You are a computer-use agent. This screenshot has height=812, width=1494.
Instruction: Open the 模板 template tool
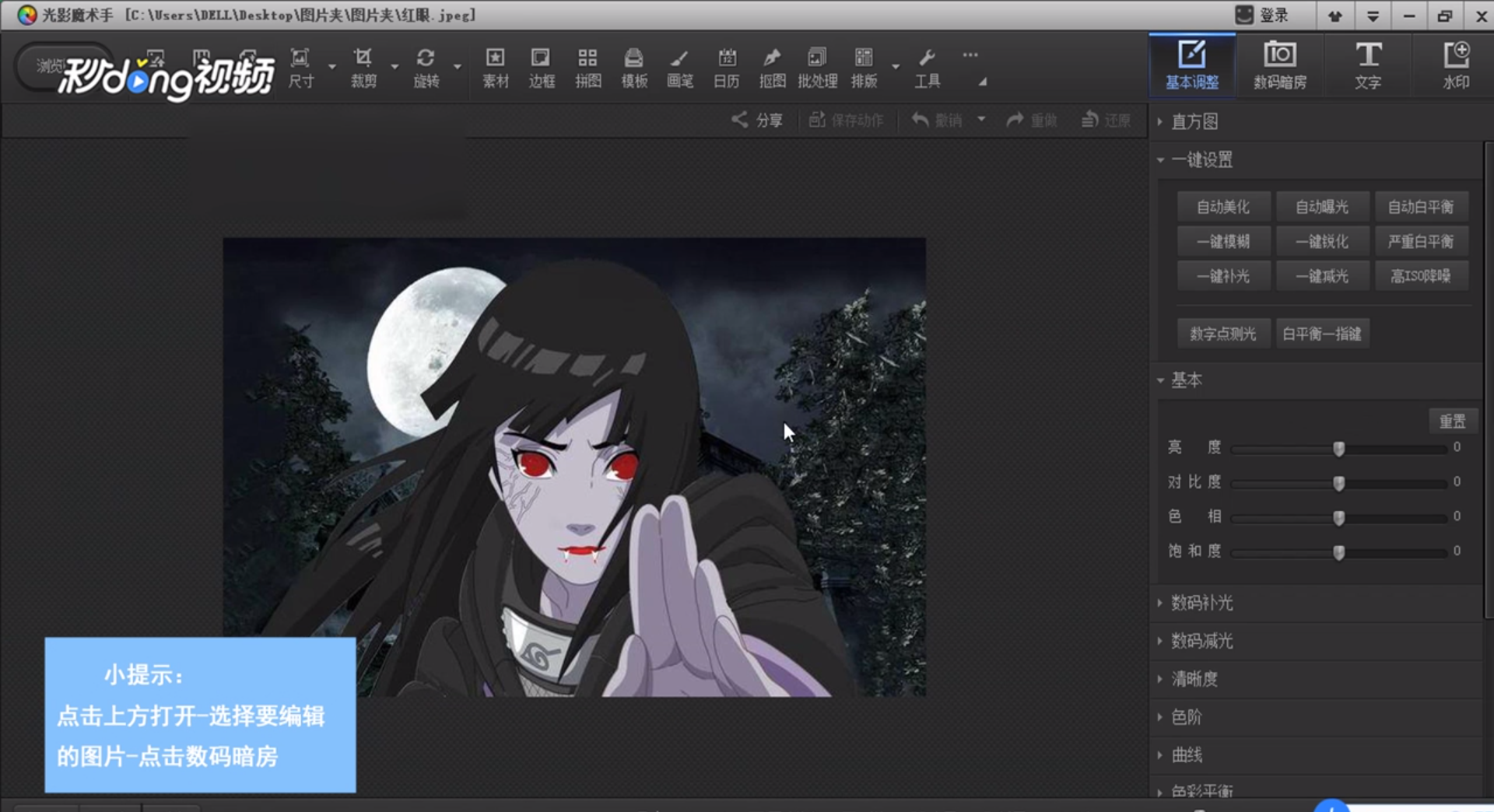pyautogui.click(x=634, y=68)
